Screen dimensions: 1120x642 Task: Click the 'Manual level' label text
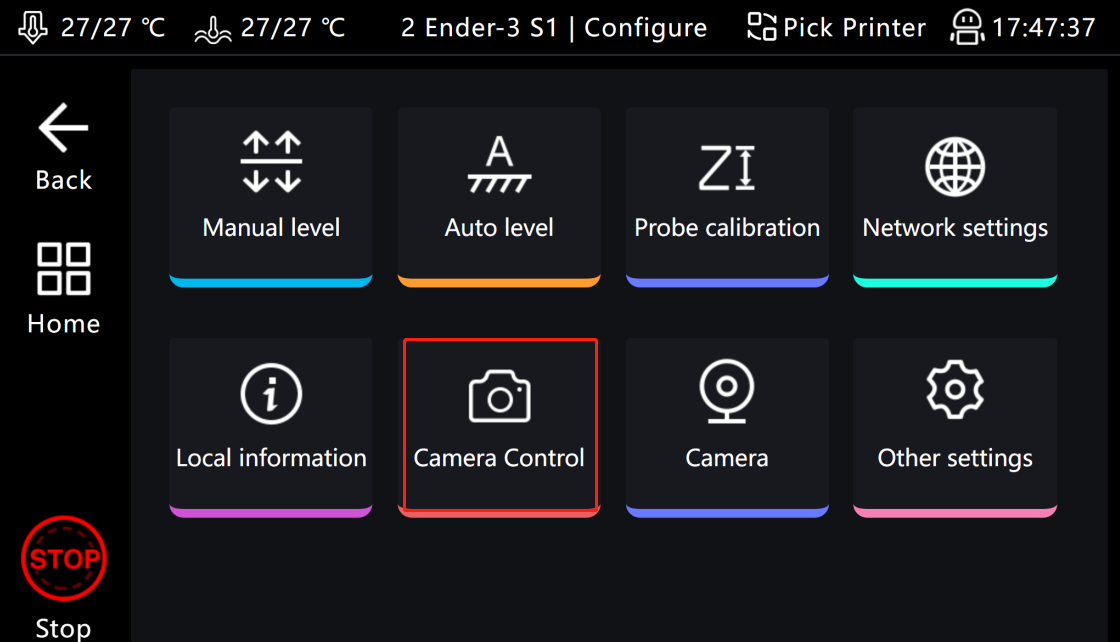(271, 228)
